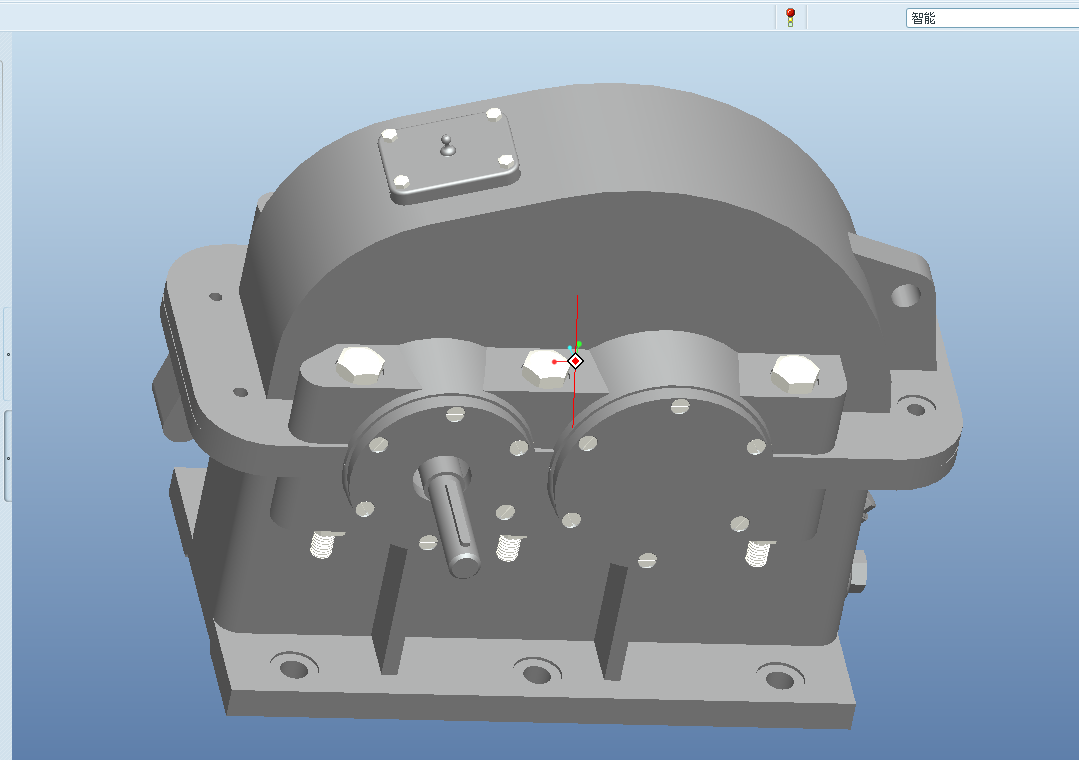The width and height of the screenshot is (1079, 760).
Task: Open the 智能 selection filter dropdown
Action: pos(992,19)
